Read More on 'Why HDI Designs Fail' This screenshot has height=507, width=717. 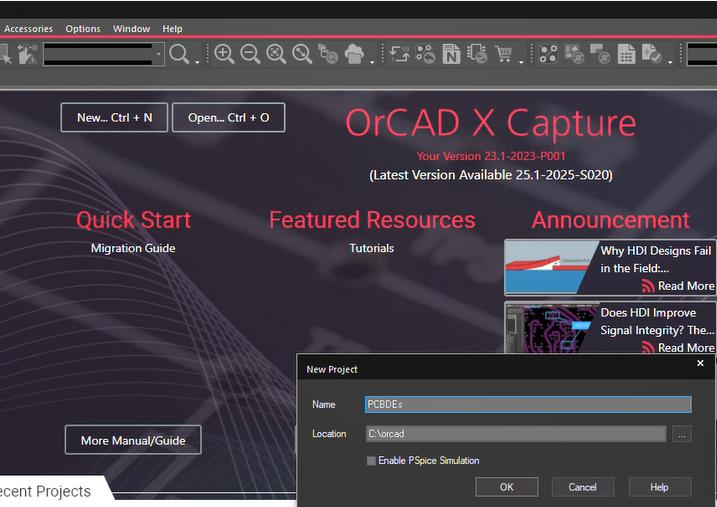679,286
